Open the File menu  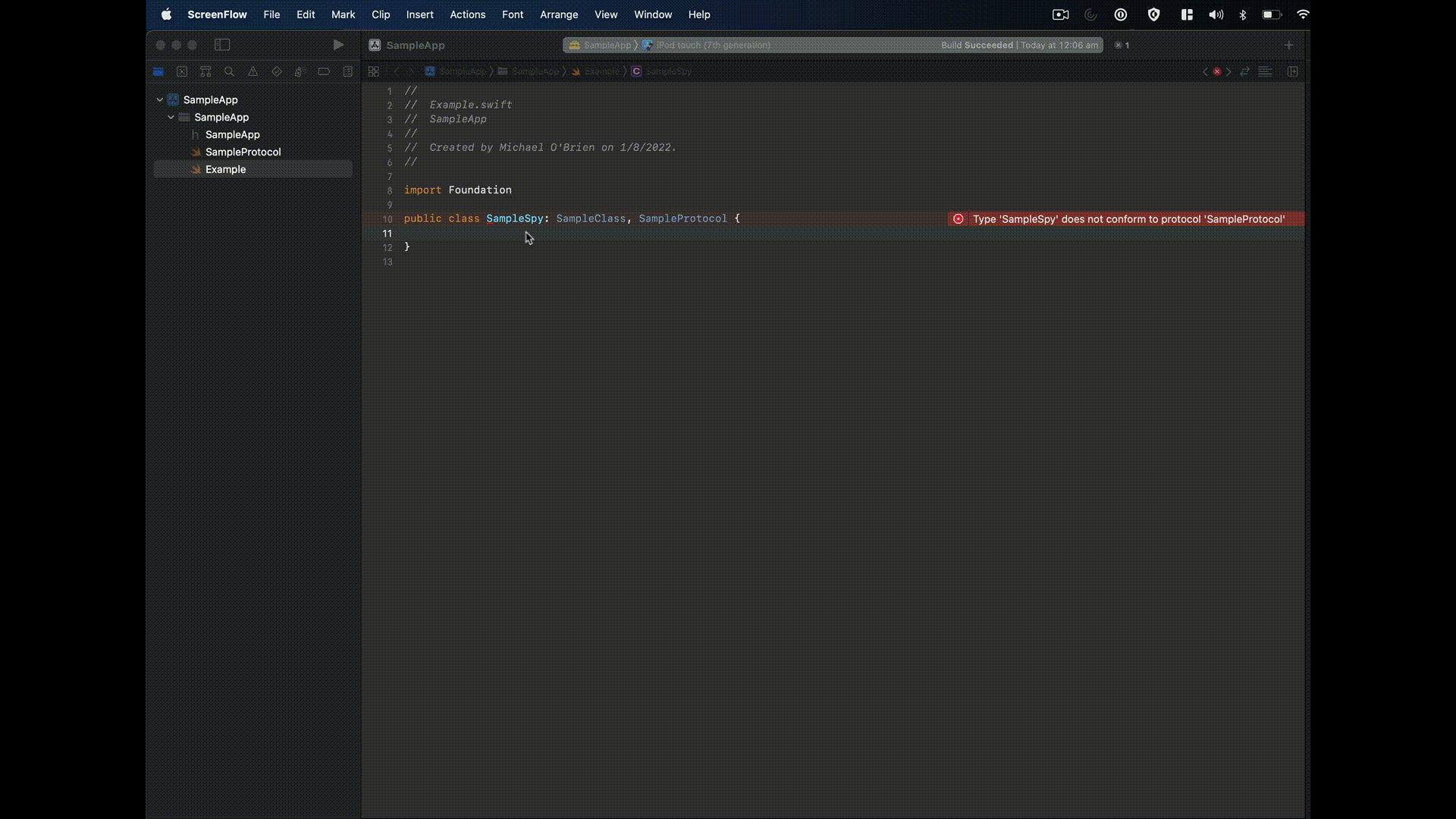click(x=271, y=14)
